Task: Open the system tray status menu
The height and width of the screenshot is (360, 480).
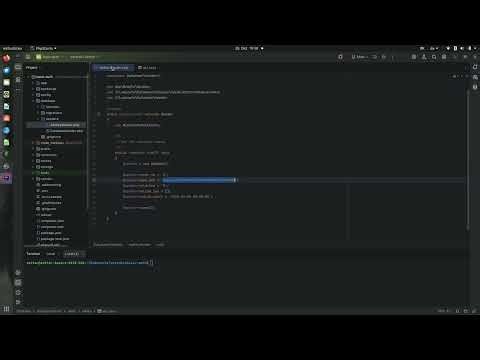Action: (x=461, y=48)
